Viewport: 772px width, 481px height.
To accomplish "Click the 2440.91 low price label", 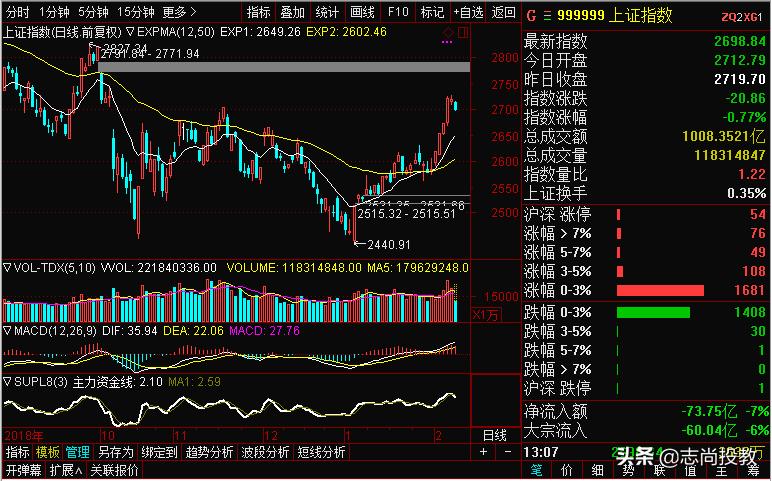I will click(x=389, y=244).
